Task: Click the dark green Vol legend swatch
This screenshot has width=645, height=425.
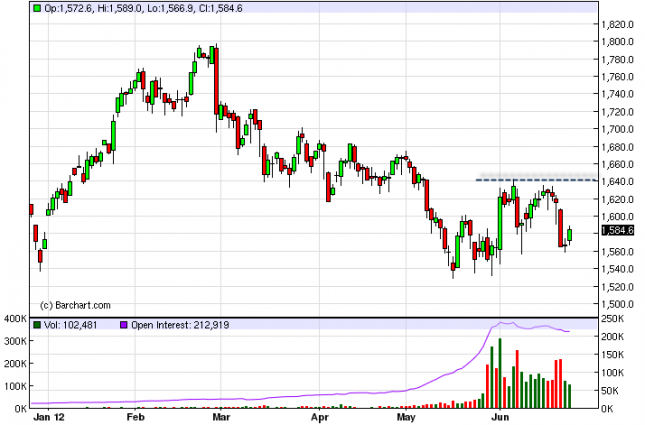Action: 37,325
